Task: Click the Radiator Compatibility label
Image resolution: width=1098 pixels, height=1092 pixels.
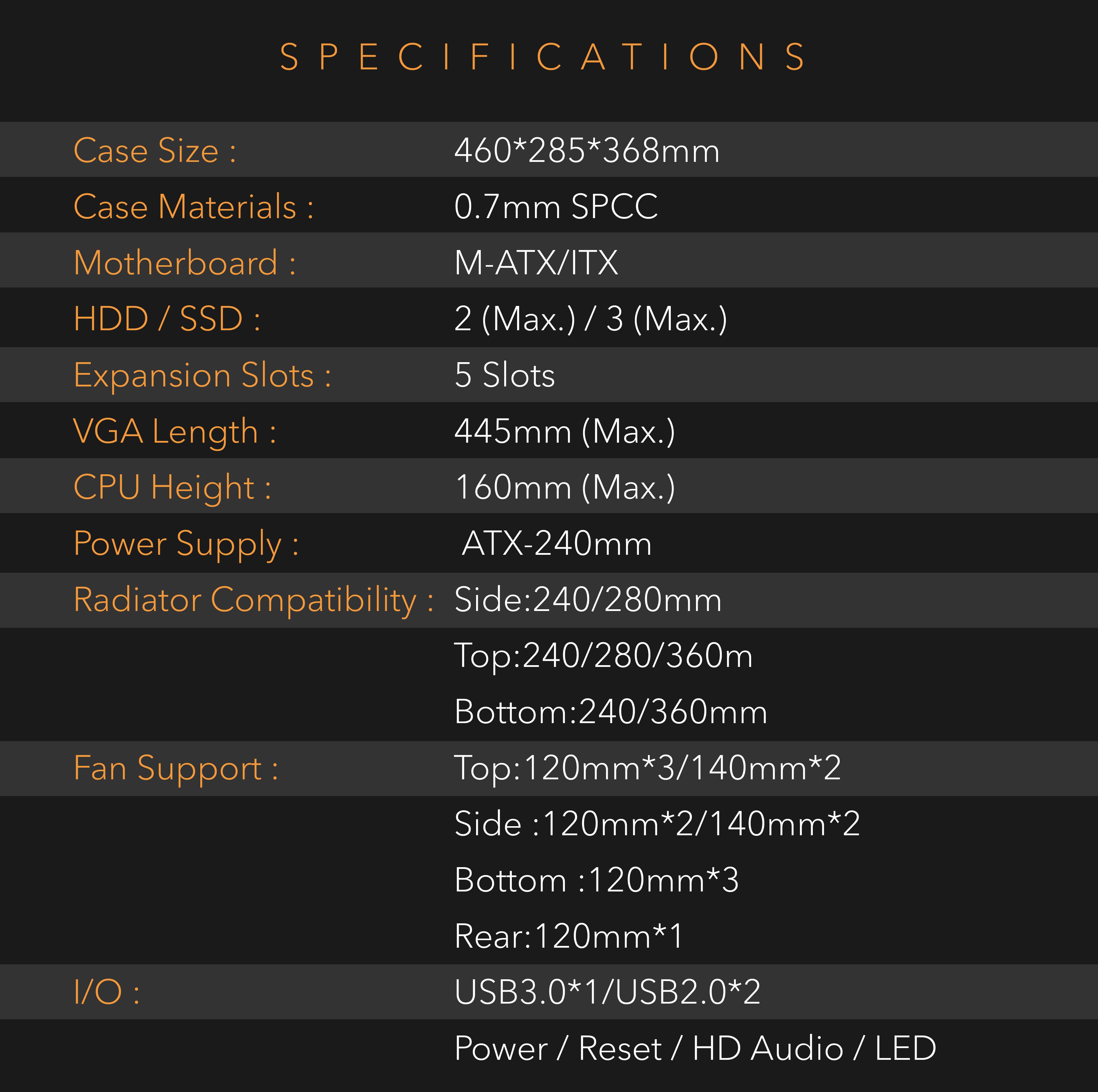Action: 254,599
